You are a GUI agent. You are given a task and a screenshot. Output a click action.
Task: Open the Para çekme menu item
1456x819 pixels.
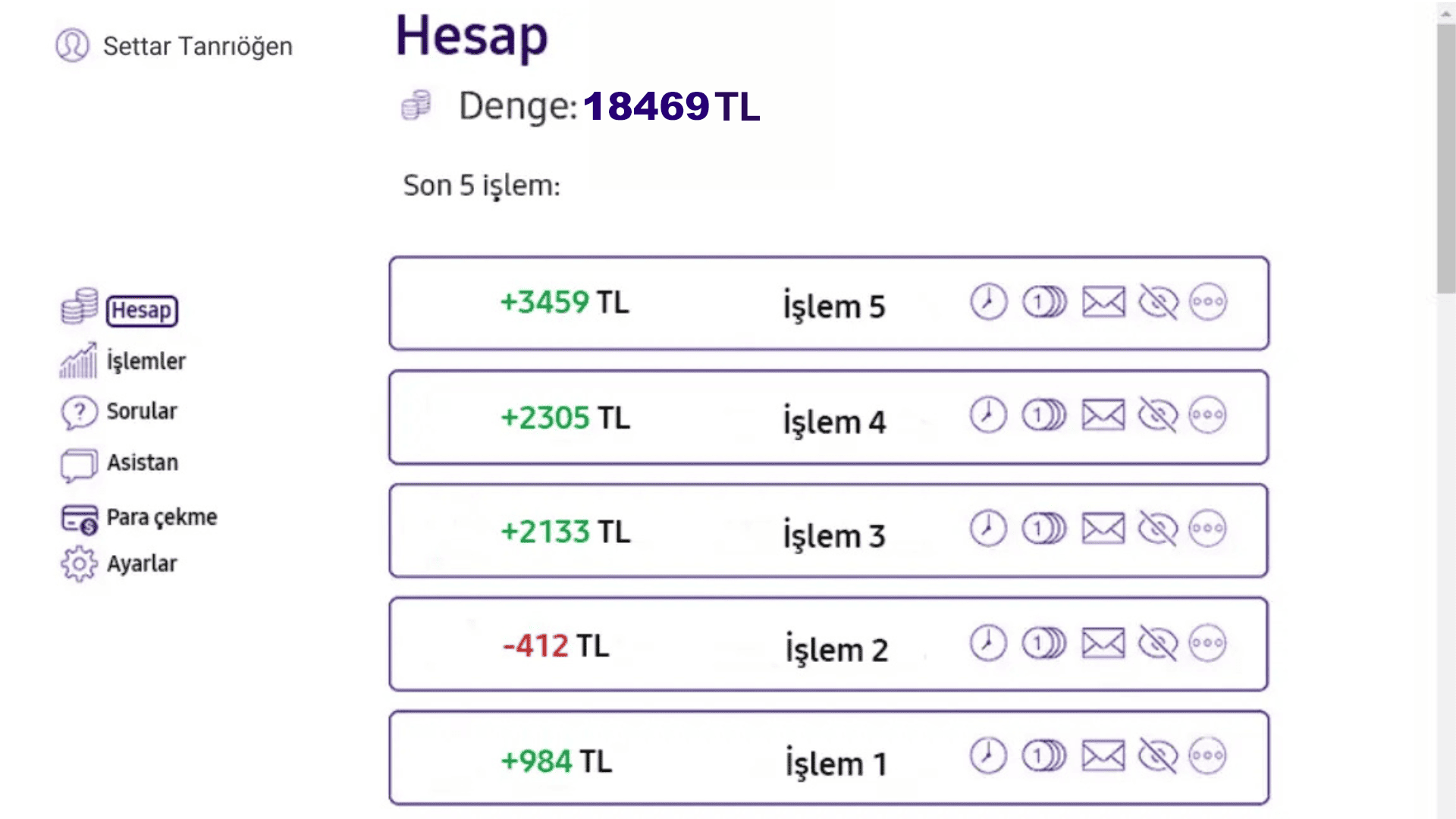click(162, 517)
